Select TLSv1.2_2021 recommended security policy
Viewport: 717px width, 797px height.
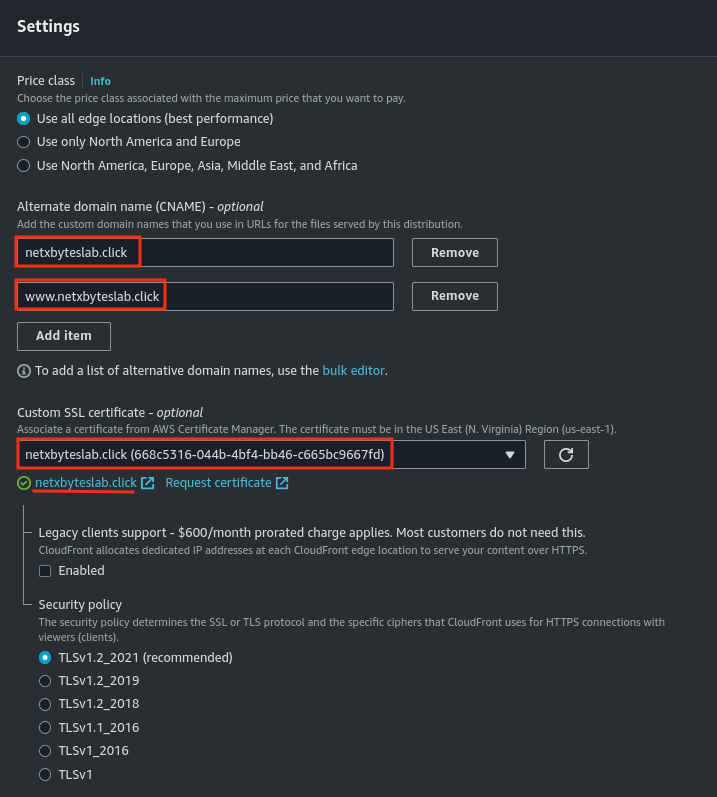click(45, 658)
